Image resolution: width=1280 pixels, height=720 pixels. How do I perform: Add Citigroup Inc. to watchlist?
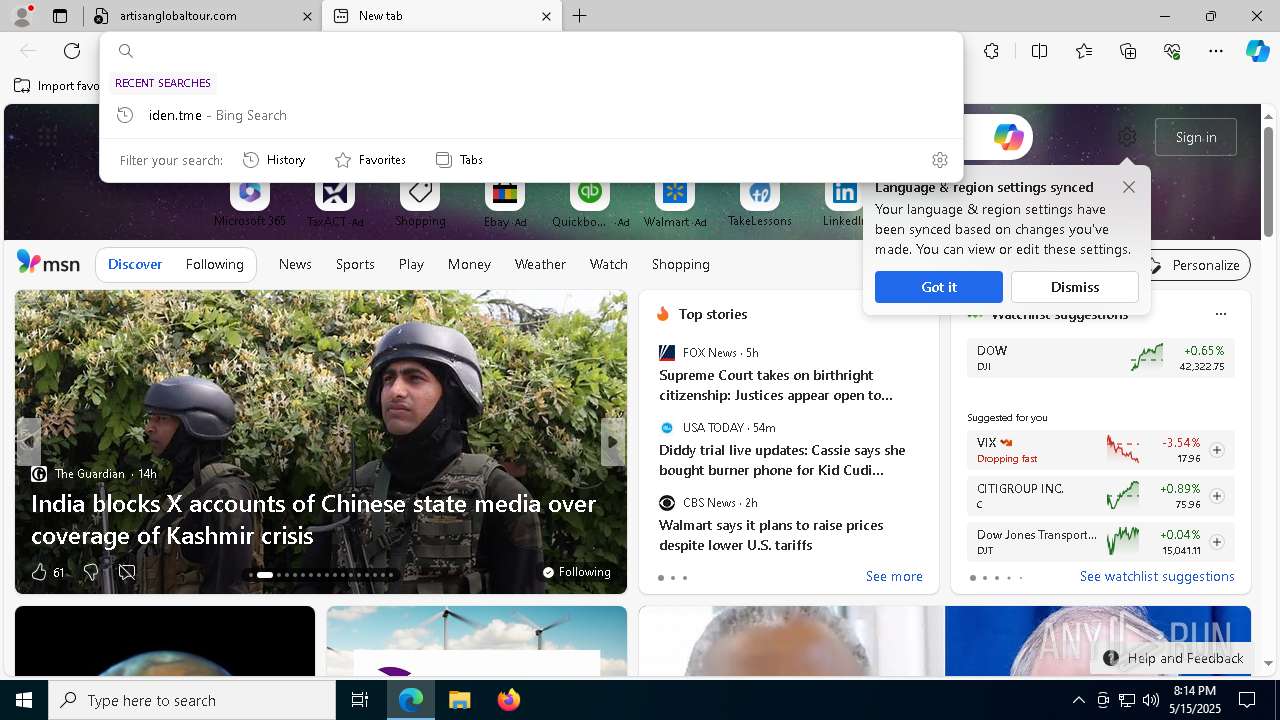1217,496
